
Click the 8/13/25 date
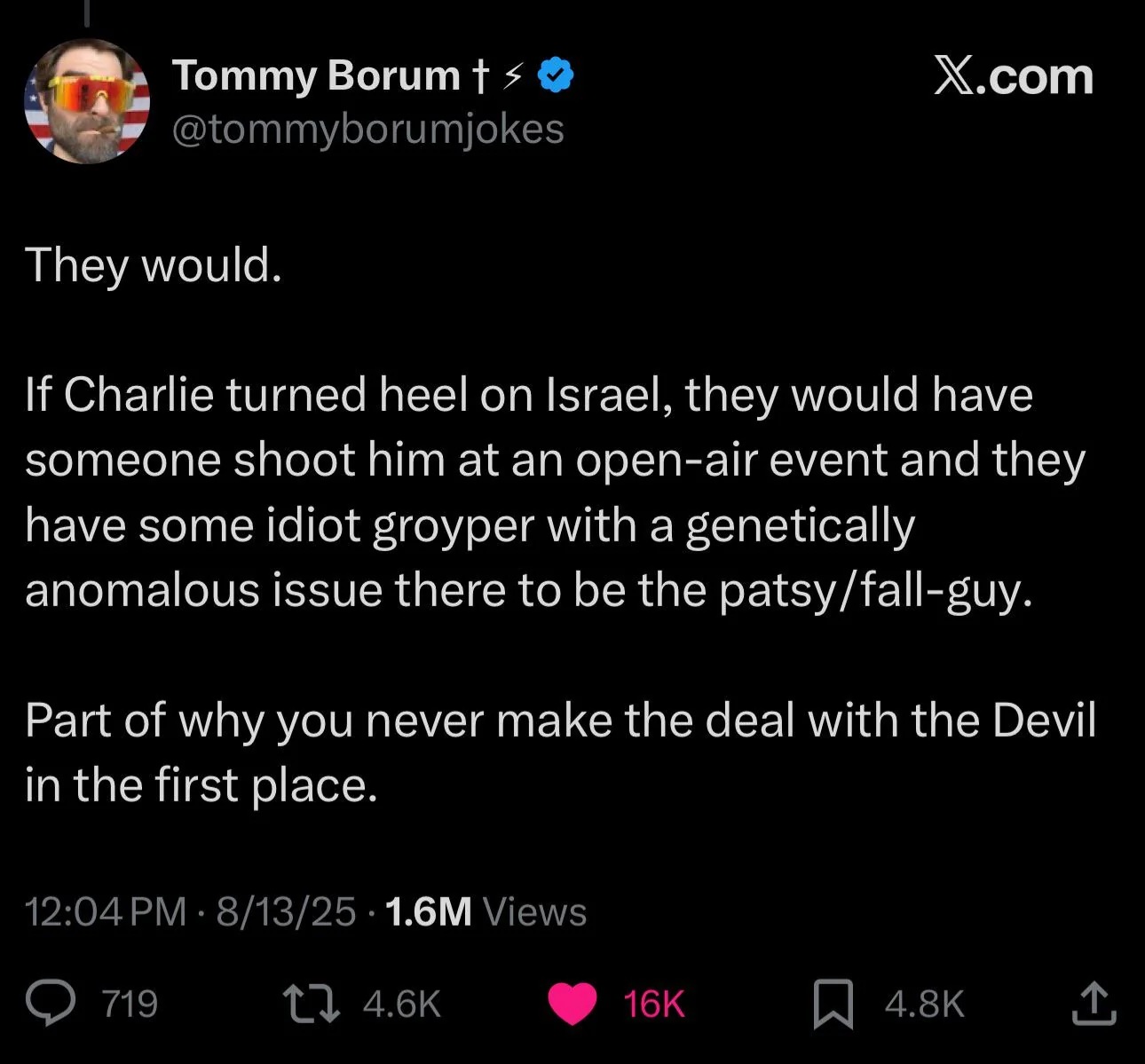[286, 911]
